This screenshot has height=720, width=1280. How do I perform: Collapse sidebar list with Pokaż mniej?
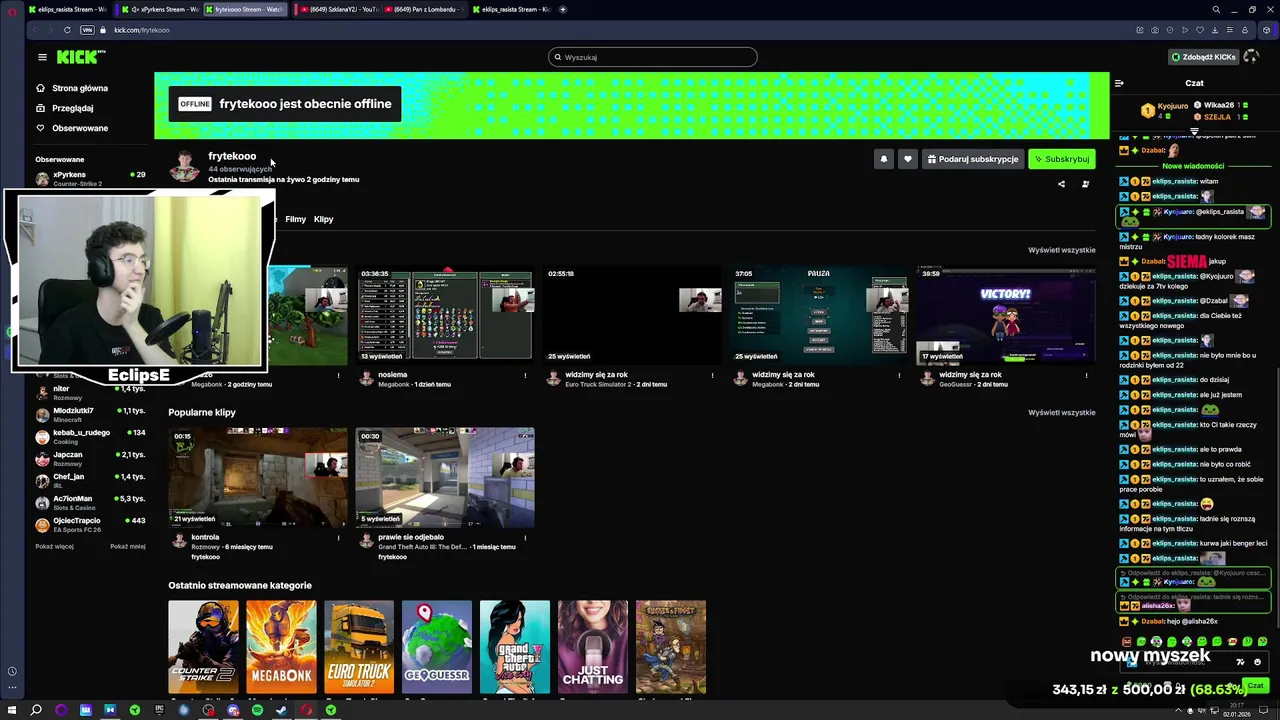(128, 546)
